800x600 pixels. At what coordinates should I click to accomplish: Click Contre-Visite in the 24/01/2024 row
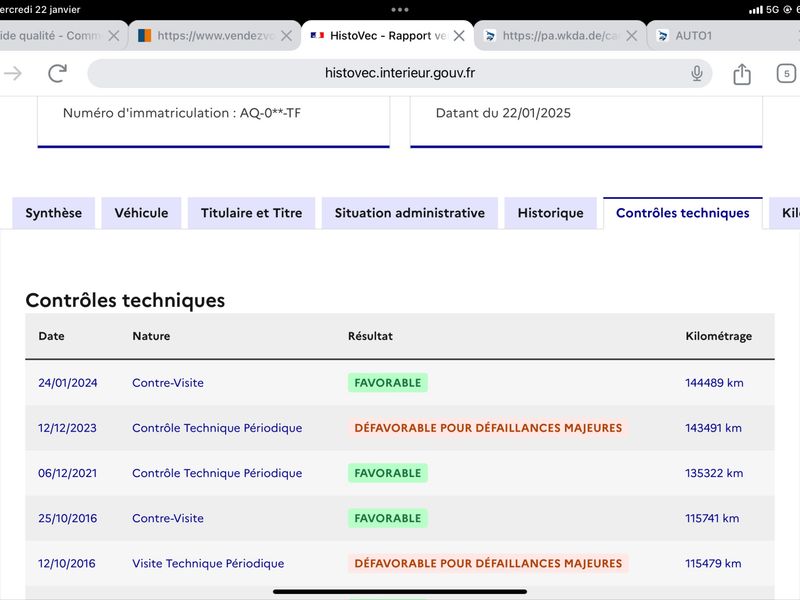point(168,383)
